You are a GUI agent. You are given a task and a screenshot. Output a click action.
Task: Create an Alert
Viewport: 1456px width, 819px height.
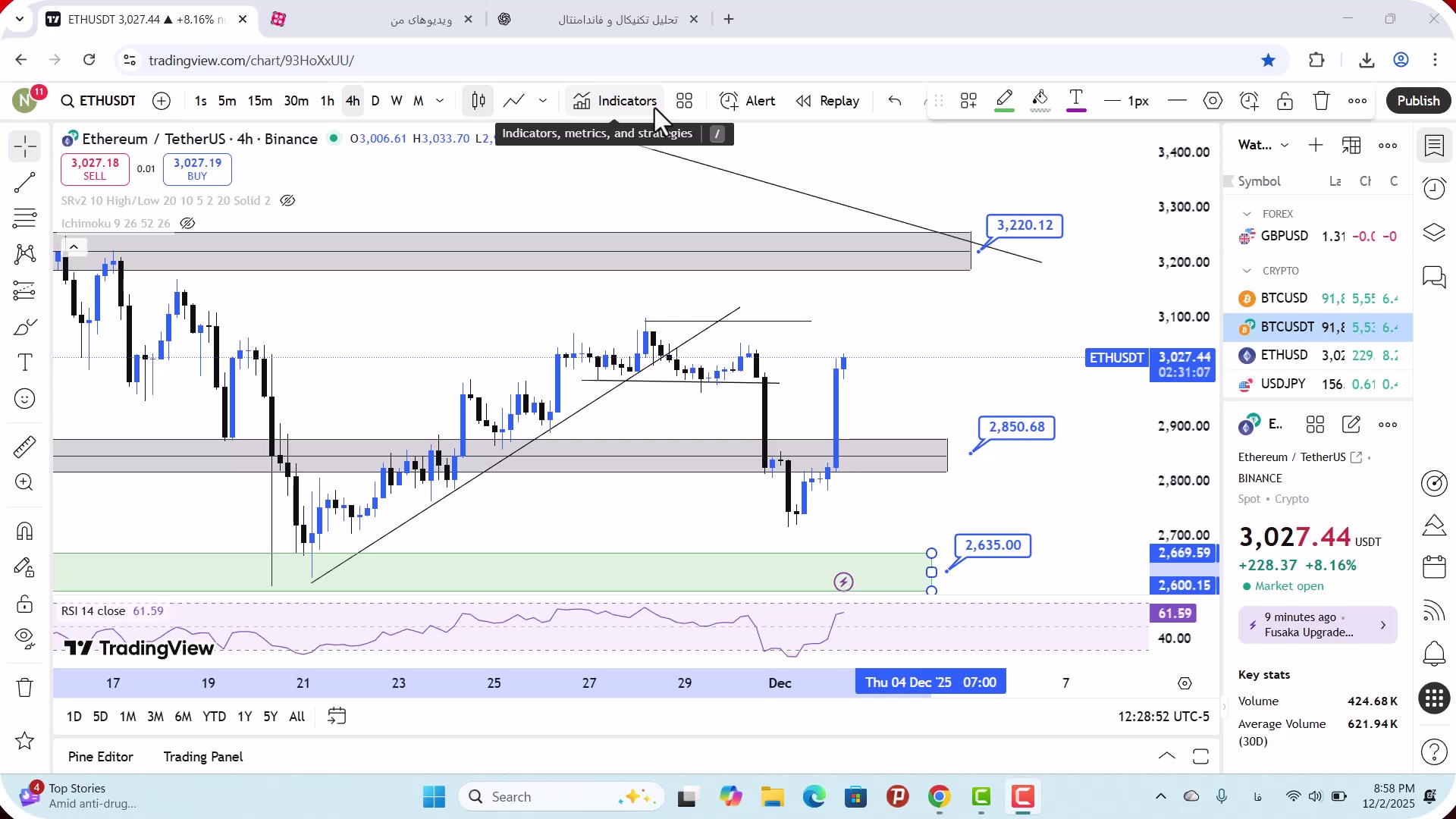(x=748, y=101)
